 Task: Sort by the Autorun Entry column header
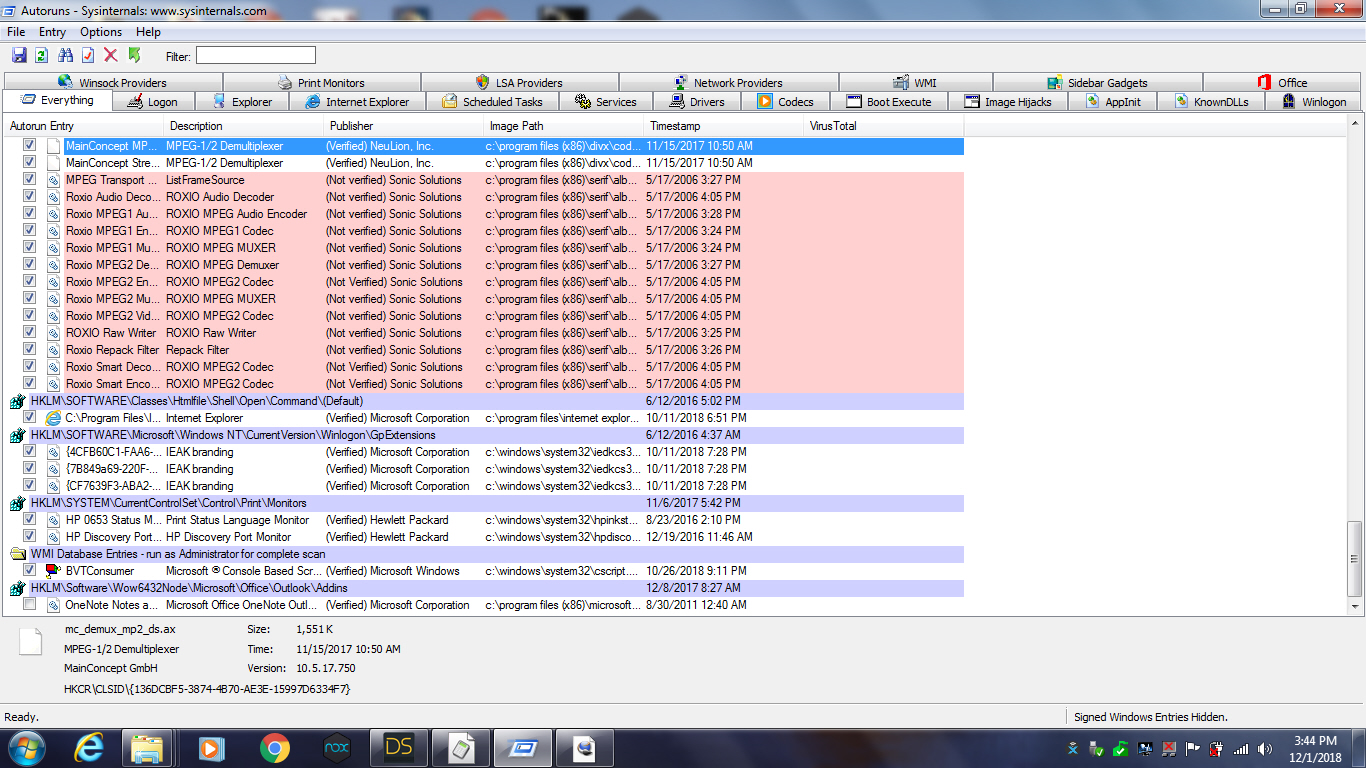(x=84, y=126)
